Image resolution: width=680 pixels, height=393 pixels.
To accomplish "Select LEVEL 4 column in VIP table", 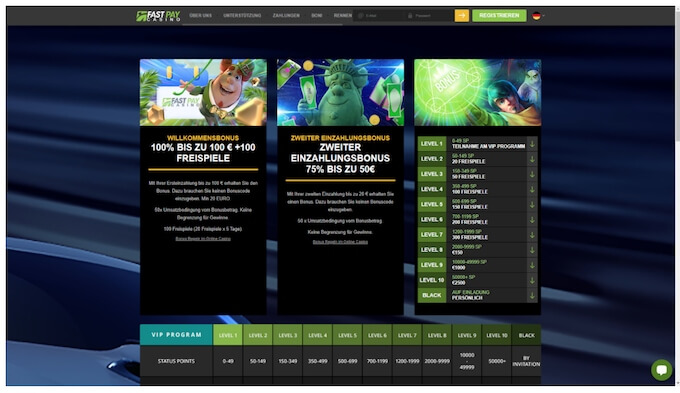I will pos(317,335).
